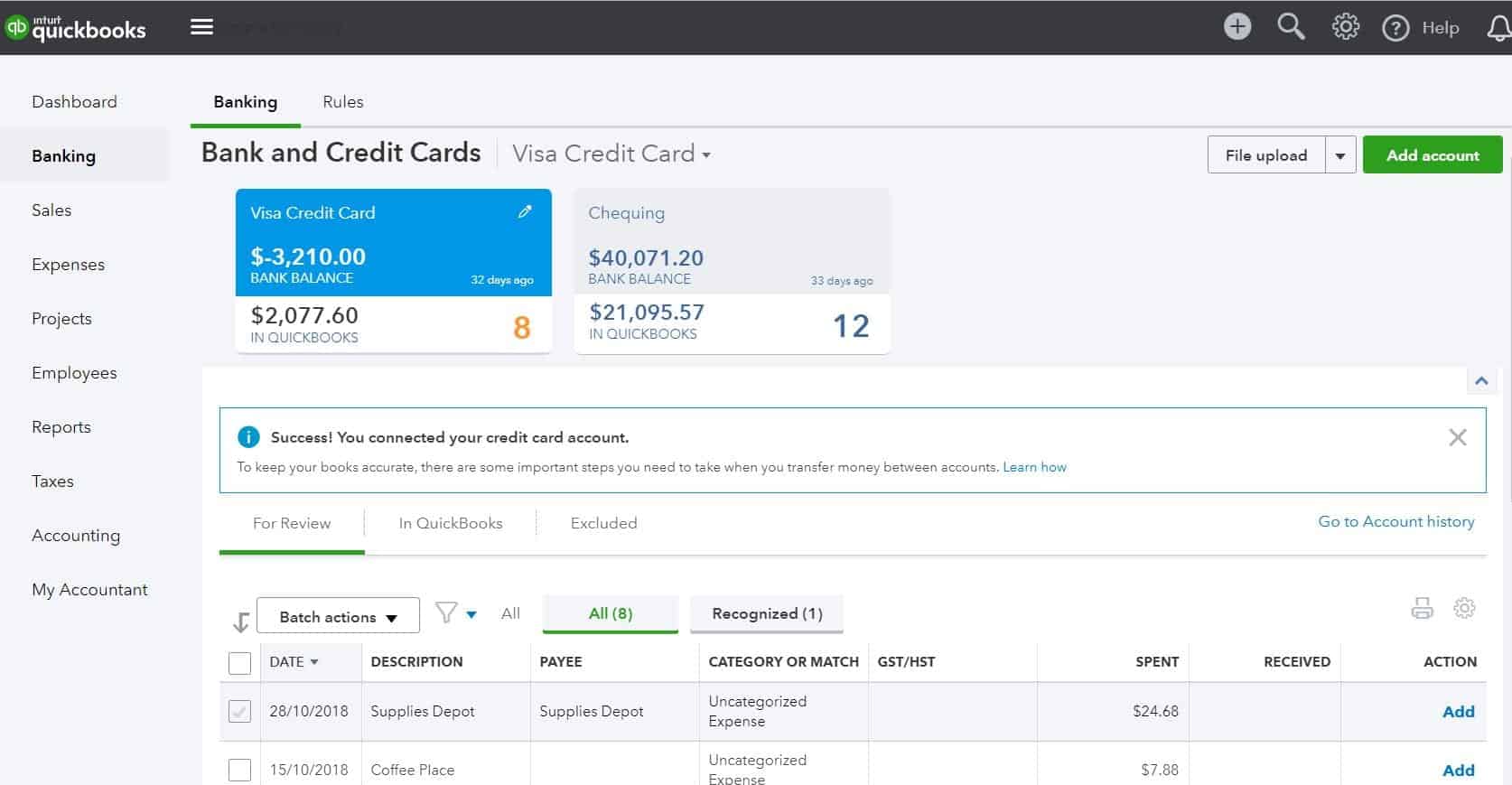Tick the select-all header checkbox
Screen dimensions: 1512x785
click(239, 662)
